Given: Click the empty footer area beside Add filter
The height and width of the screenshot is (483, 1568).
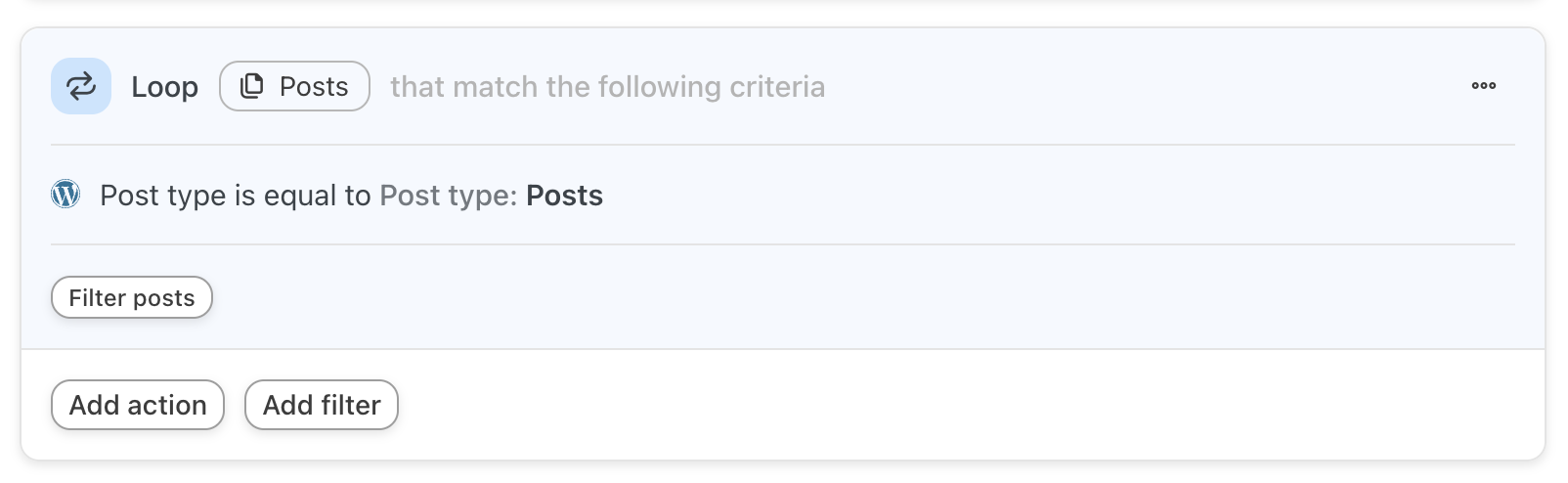Looking at the screenshot, I should [968, 405].
